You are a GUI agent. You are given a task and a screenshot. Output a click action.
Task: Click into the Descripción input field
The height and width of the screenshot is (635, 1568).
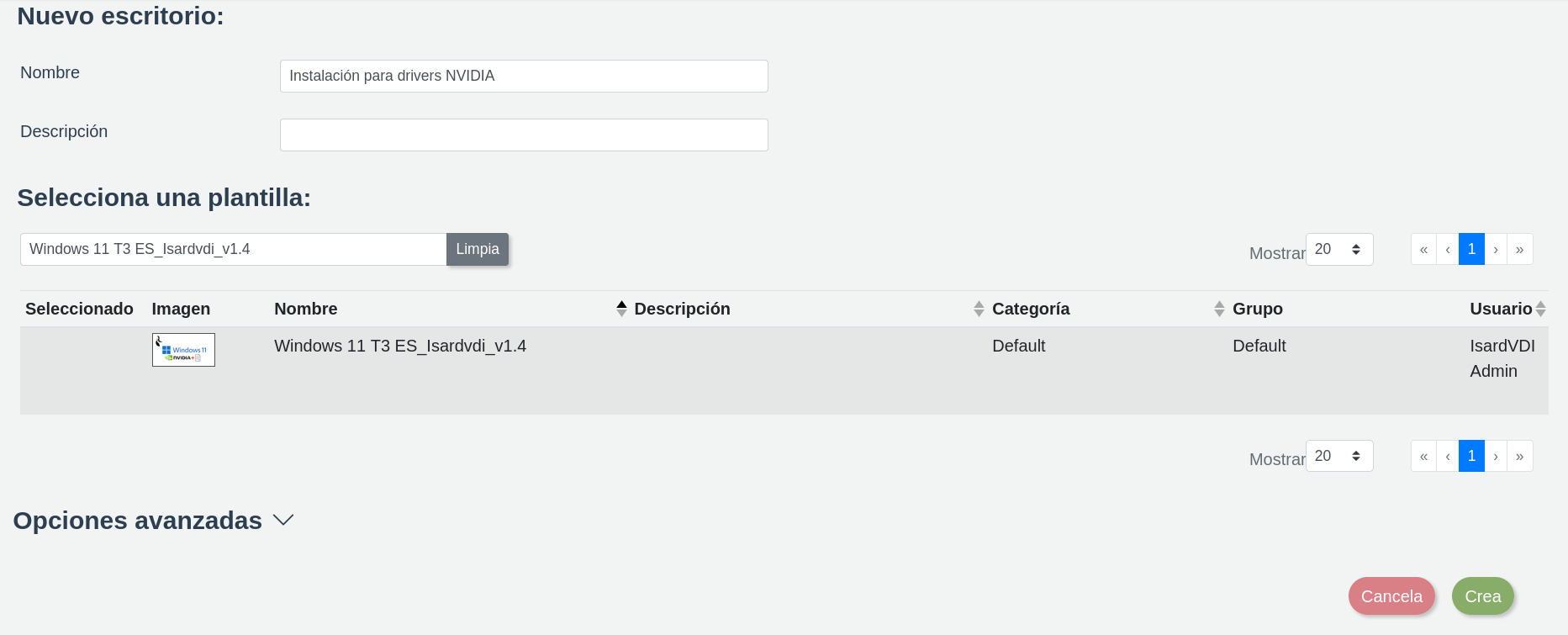pyautogui.click(x=524, y=135)
